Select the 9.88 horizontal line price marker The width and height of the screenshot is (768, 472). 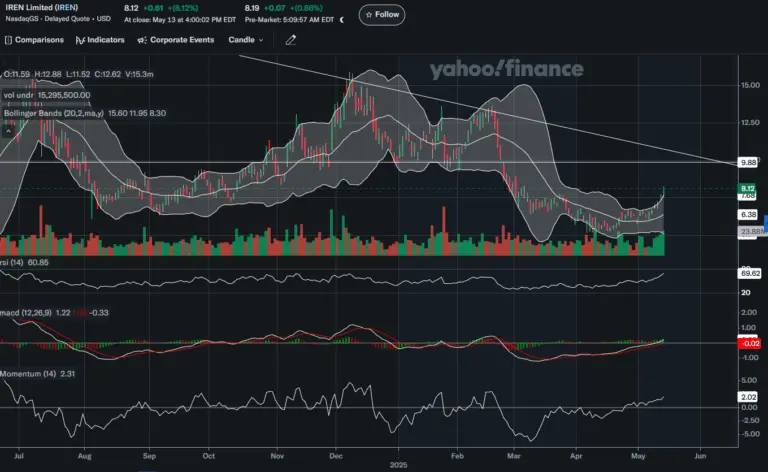(x=747, y=162)
